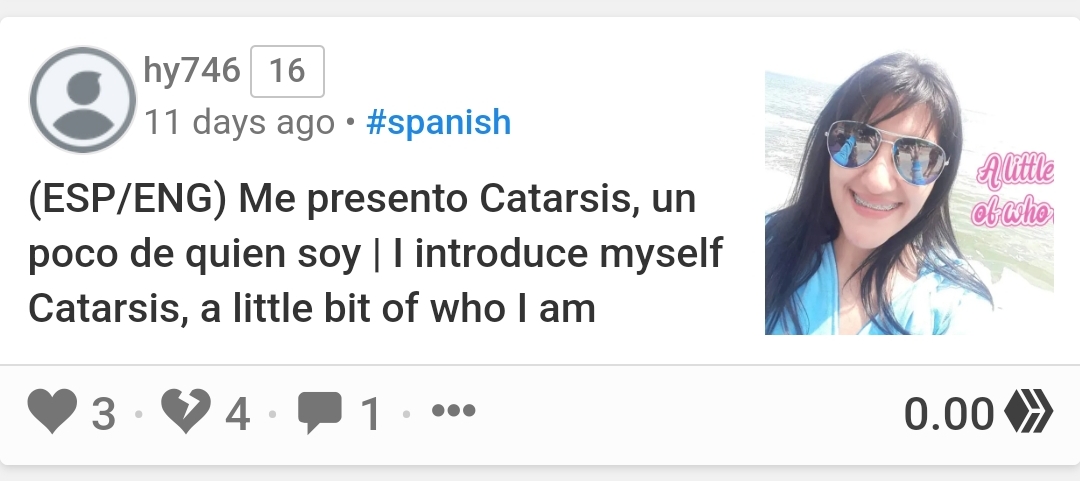Open the post thumbnail with sunglasses woman
Screen dimensions: 1080x481
[x=909, y=193]
